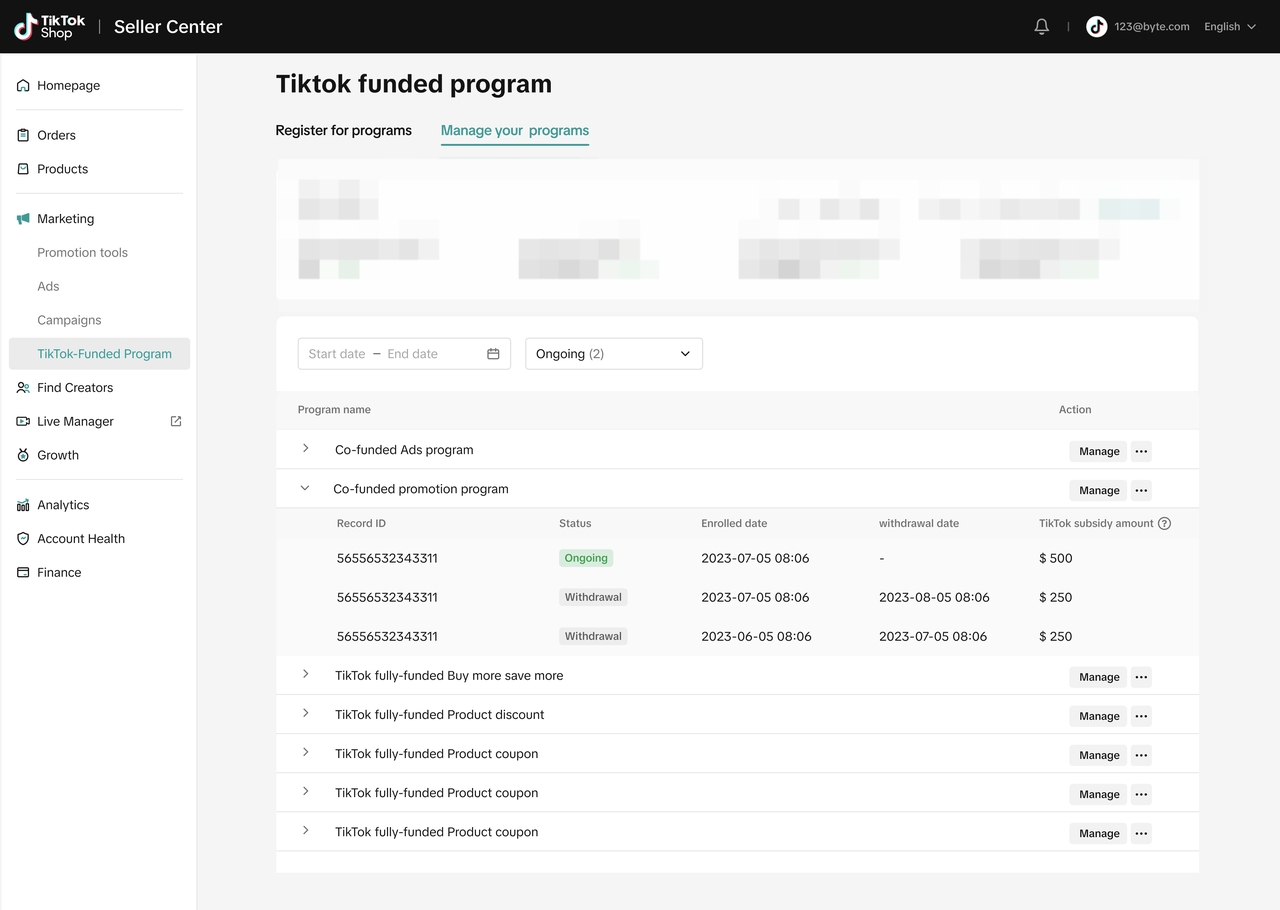Click the Start date input field
Screen dimensions: 1280x910
[337, 354]
